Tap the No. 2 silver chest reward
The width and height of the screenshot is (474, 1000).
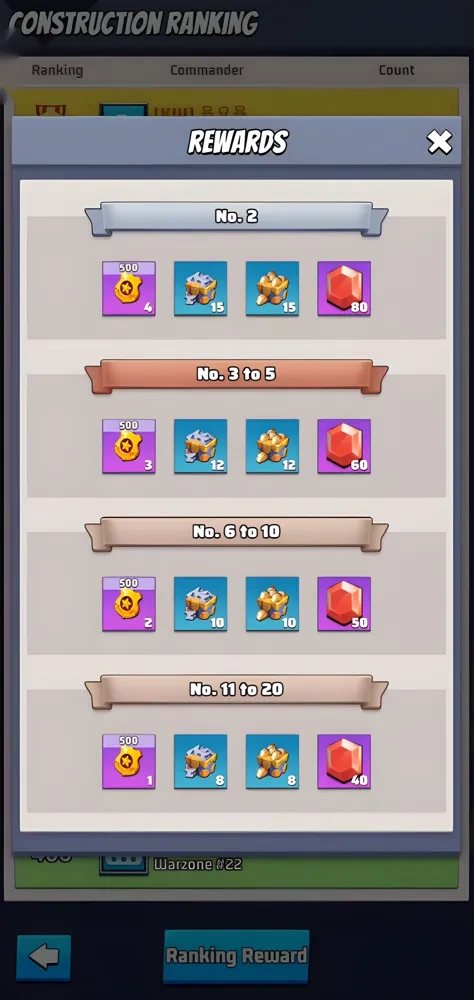[x=200, y=288]
